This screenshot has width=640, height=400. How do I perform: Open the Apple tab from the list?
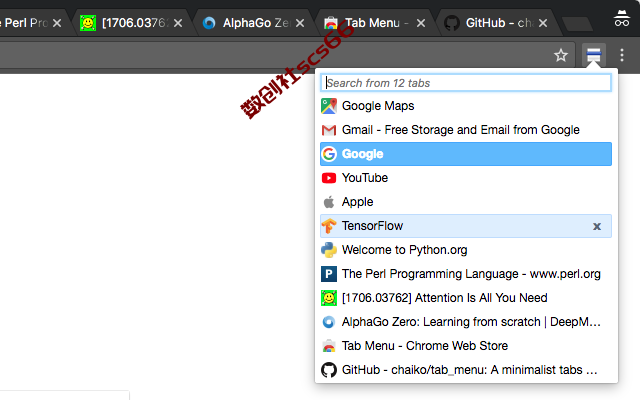pos(466,202)
